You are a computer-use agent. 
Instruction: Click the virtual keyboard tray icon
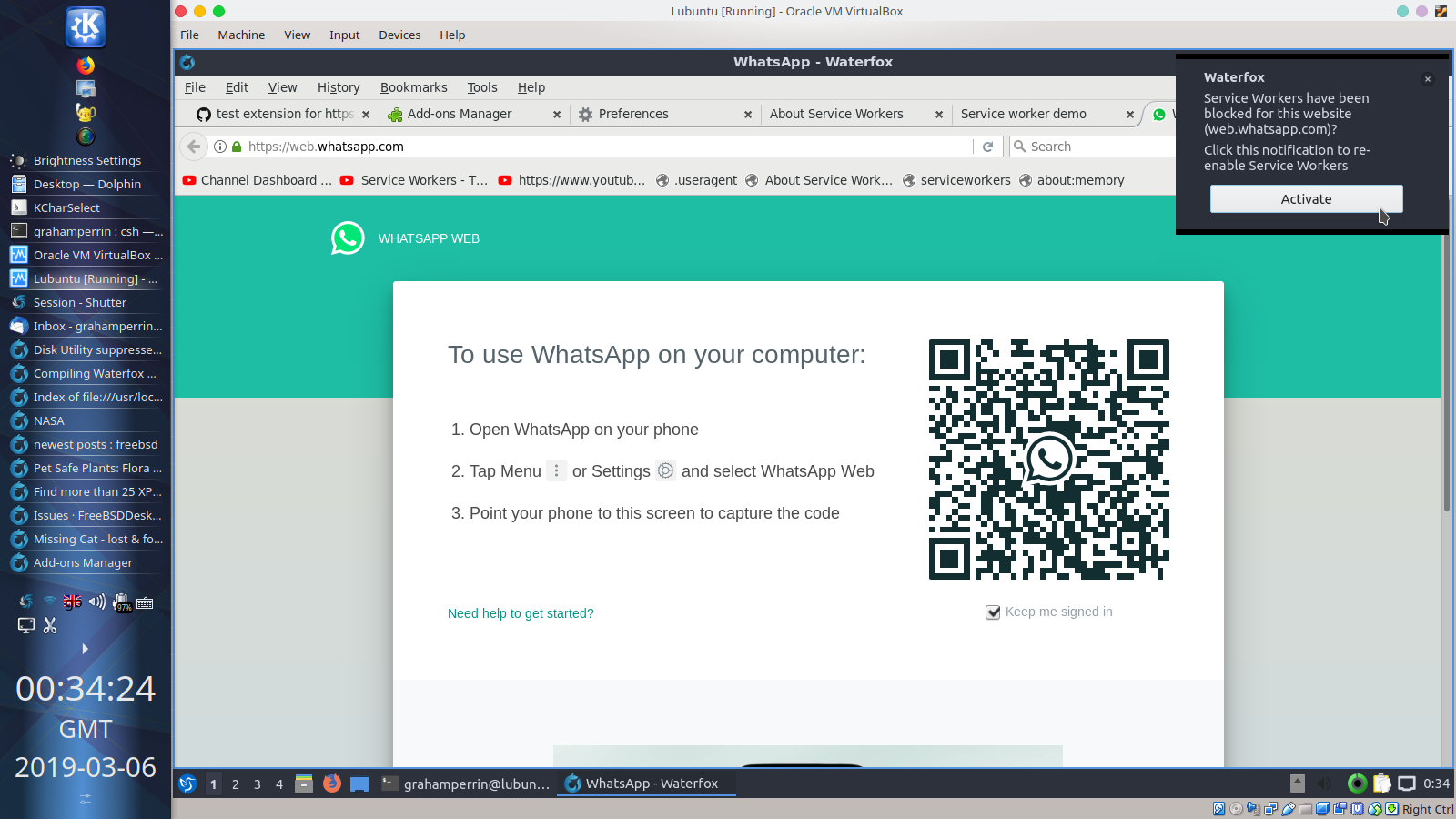145,602
